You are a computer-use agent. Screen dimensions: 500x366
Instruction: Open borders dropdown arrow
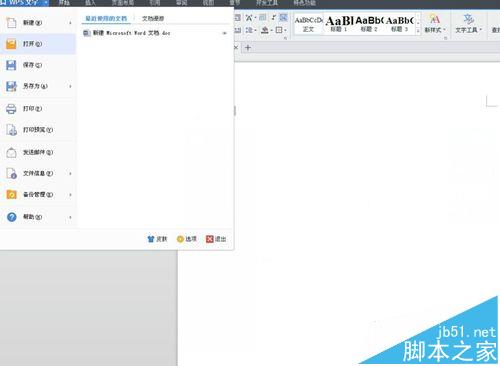(x=286, y=31)
